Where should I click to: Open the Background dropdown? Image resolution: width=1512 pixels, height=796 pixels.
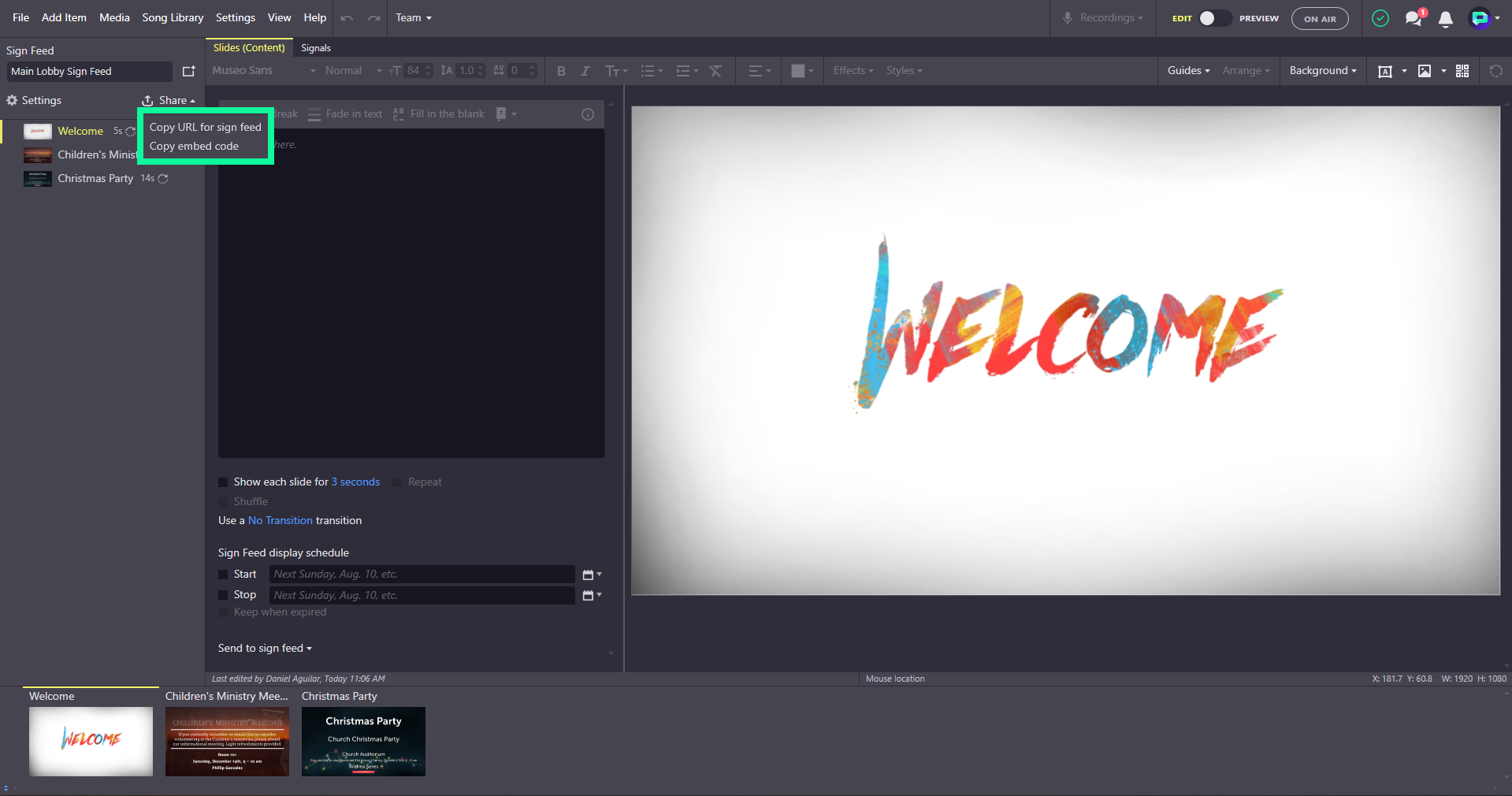click(1323, 71)
